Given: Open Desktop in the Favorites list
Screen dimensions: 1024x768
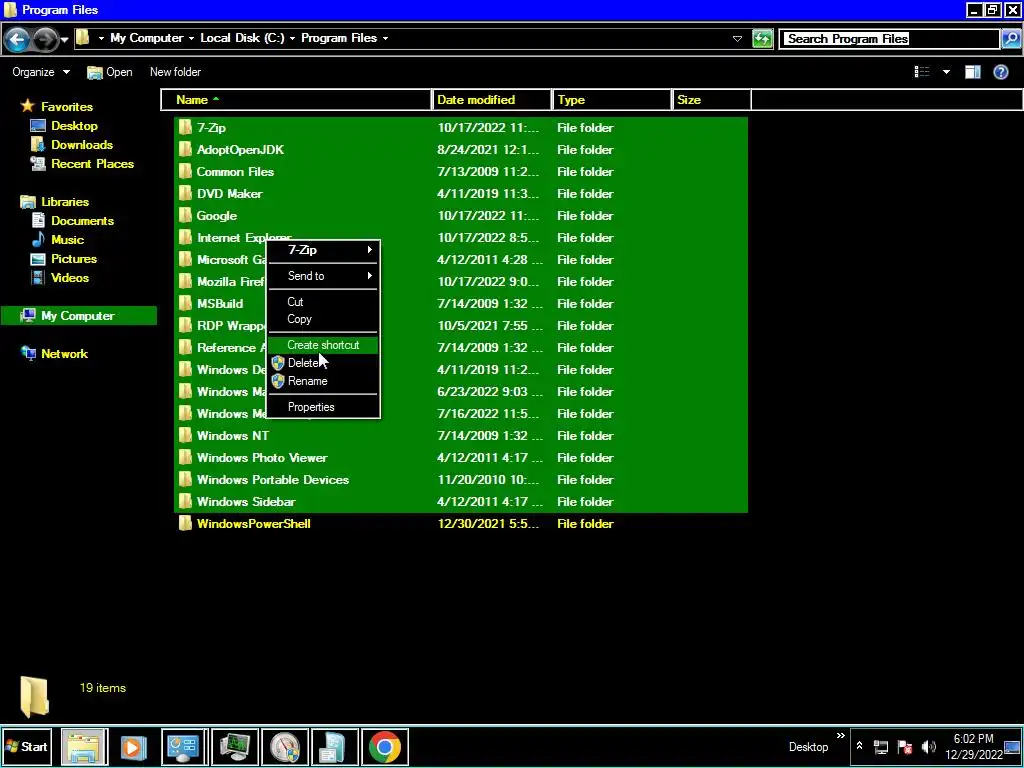Looking at the screenshot, I should pos(74,125).
